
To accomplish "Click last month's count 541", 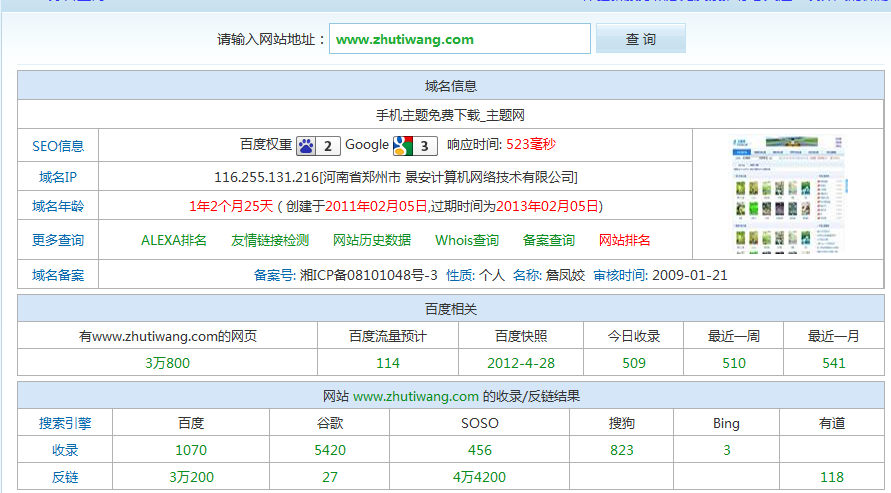I will coord(834,363).
